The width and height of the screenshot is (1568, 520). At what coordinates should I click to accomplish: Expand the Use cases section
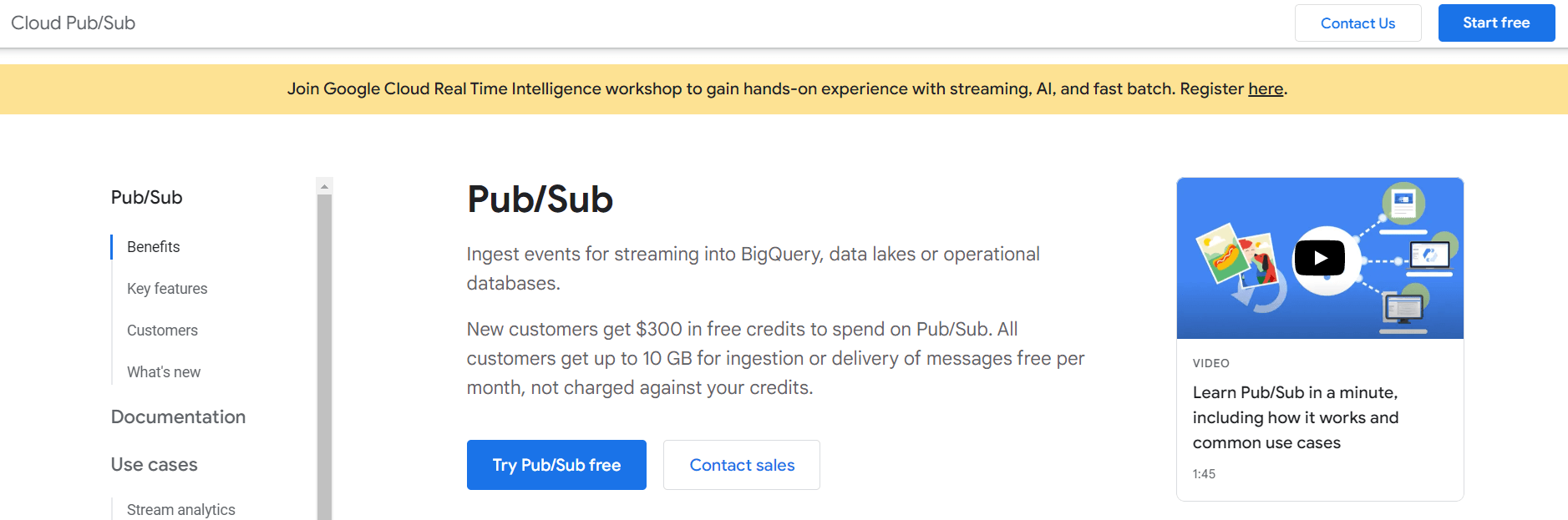154,464
